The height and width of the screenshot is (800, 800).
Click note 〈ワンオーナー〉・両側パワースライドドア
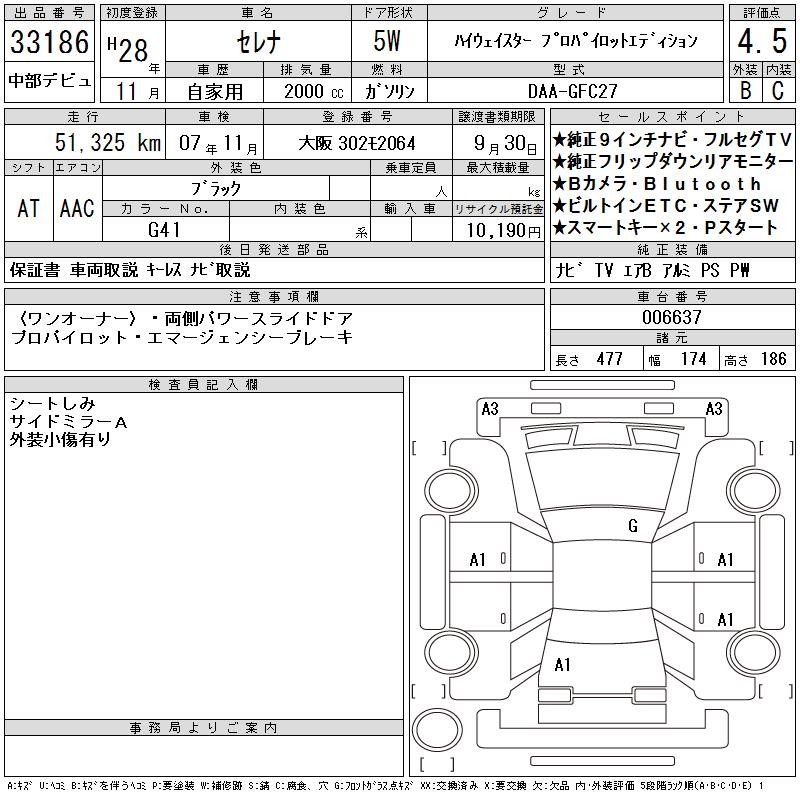(184, 319)
